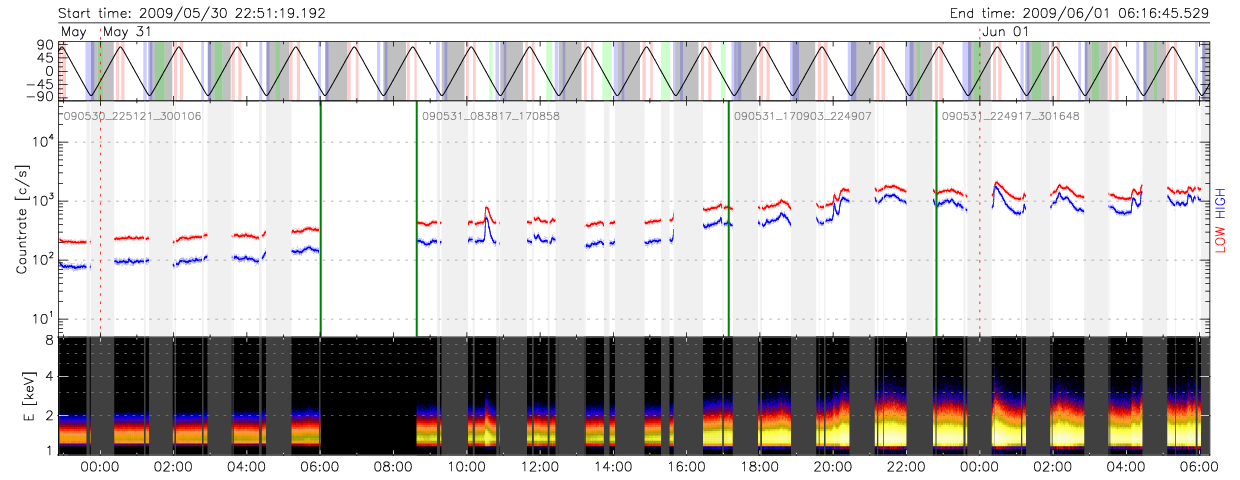Click the red LOW legend label

1220,238
